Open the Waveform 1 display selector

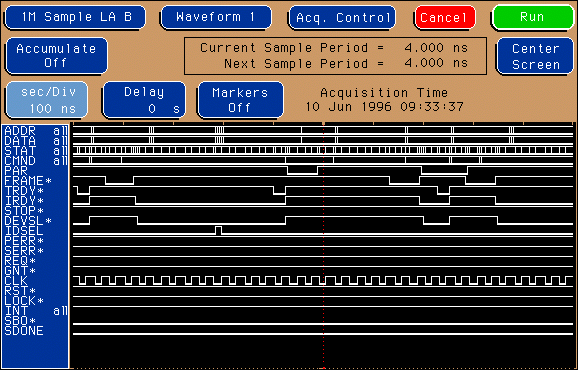(x=216, y=17)
